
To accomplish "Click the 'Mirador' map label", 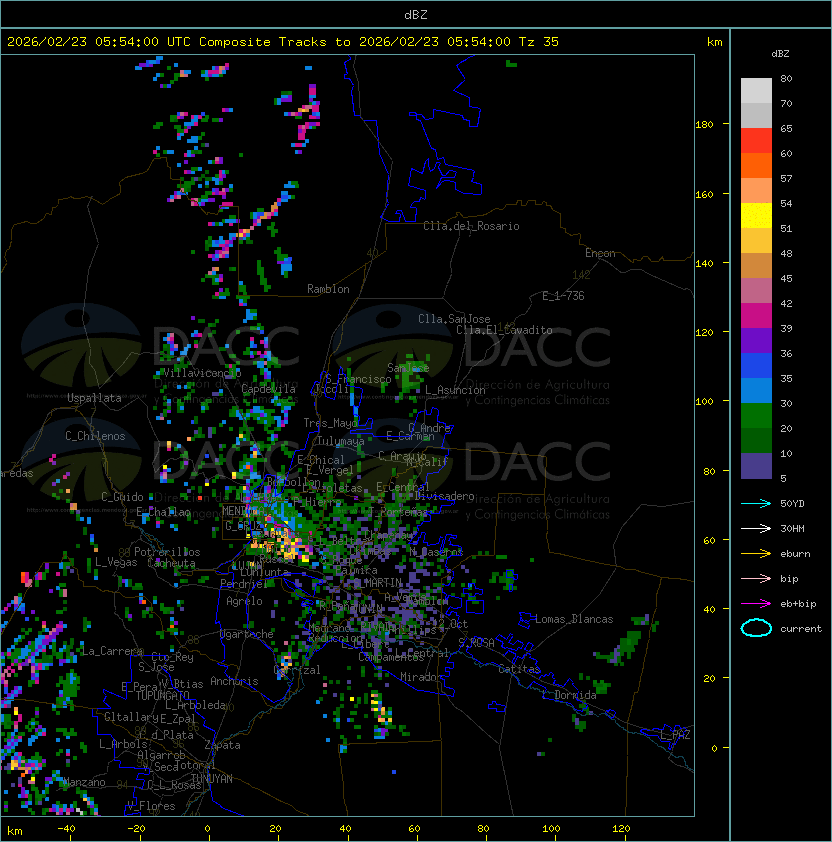I will point(422,677).
